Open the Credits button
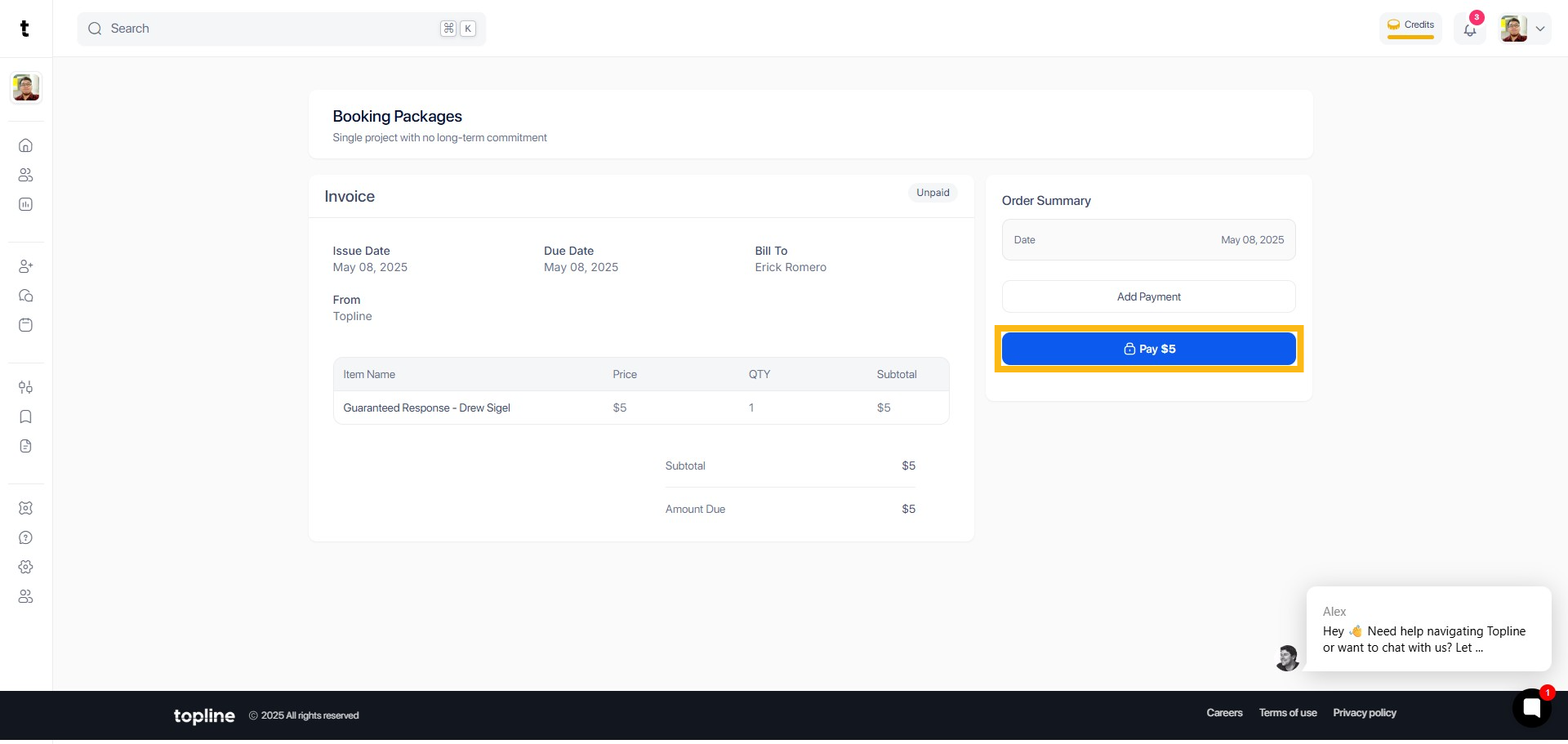Screen dimensions: 1568x744 [1410, 28]
